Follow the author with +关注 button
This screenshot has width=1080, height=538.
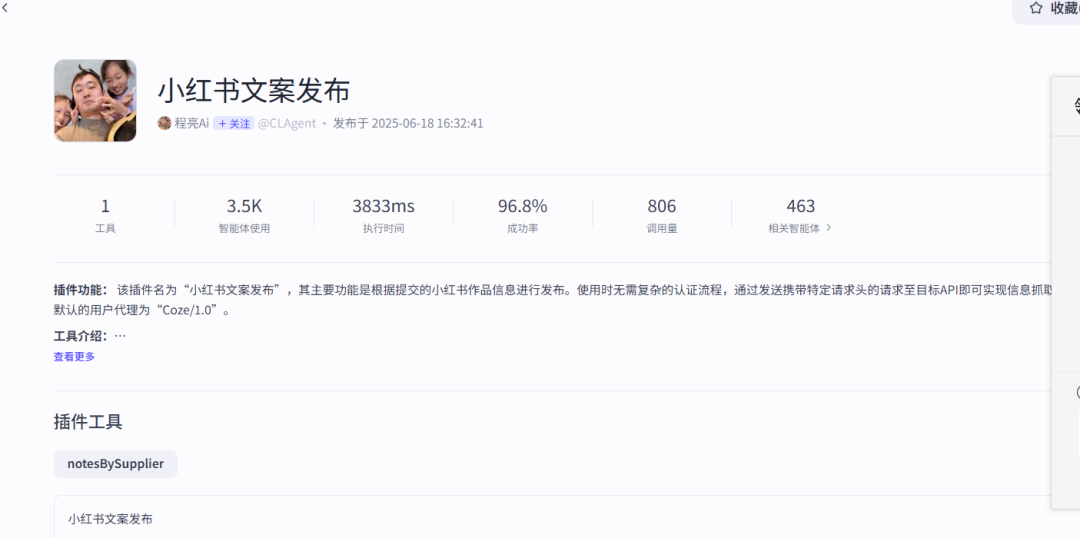[233, 123]
